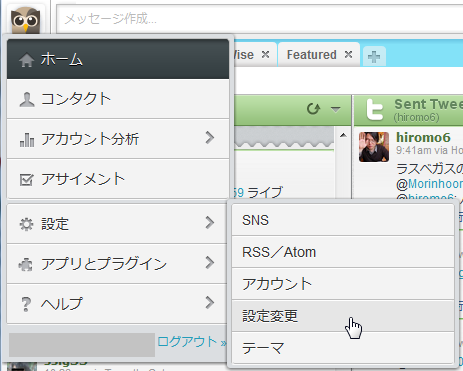Click the checkbox icon beside アサイメント
The width and height of the screenshot is (463, 371).
26,180
